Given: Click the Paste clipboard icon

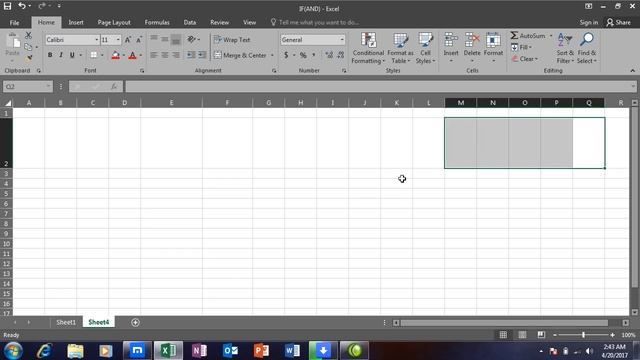Looking at the screenshot, I should tap(13, 41).
